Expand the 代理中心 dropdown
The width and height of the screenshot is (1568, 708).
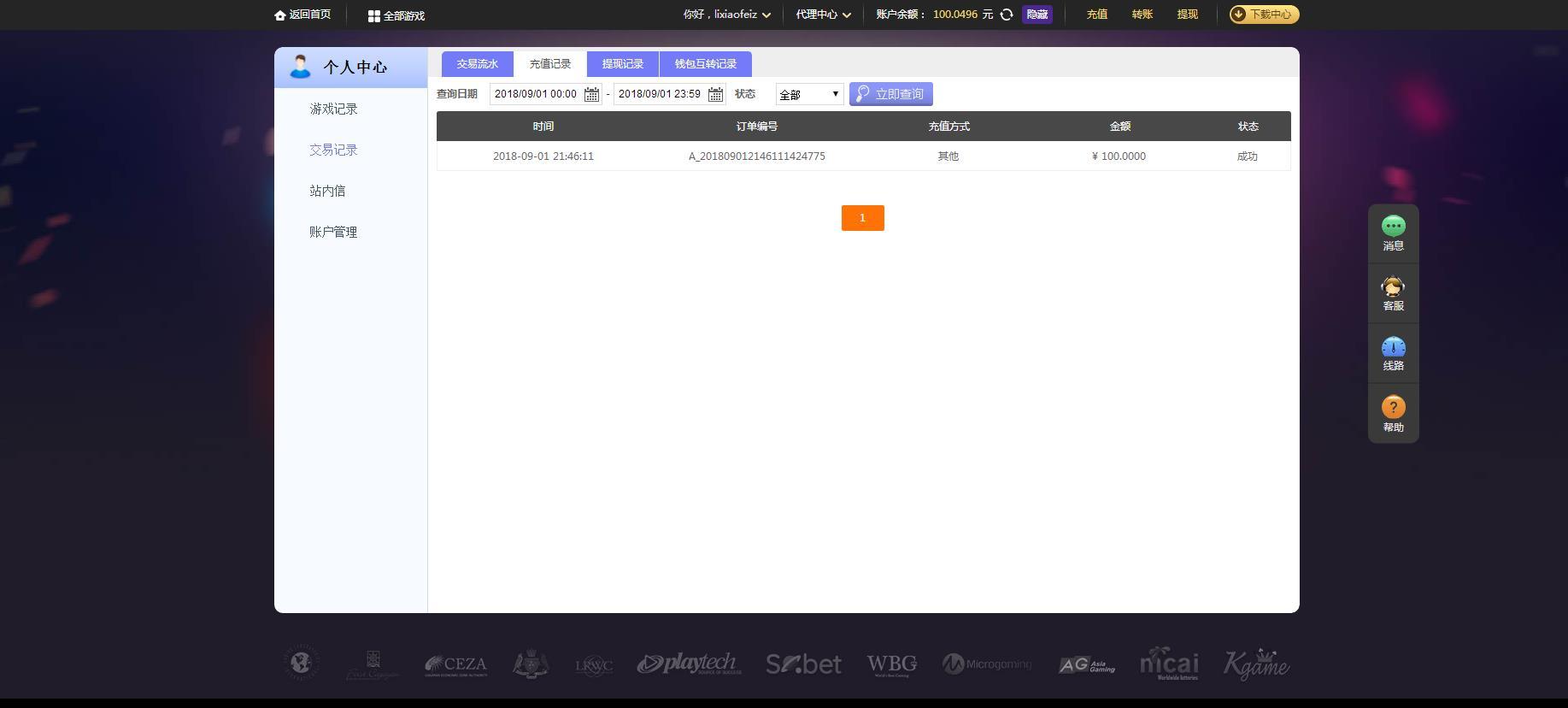[824, 15]
